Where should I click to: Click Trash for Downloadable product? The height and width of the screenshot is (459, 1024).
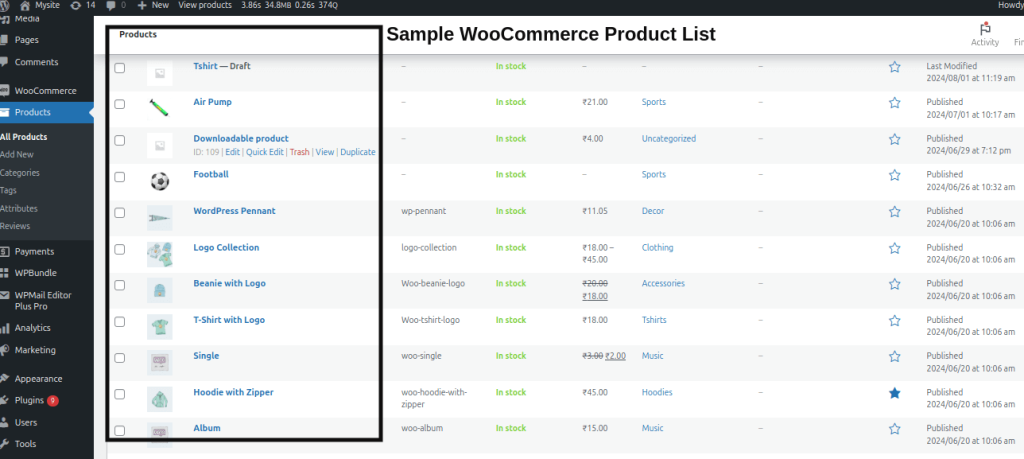300,152
